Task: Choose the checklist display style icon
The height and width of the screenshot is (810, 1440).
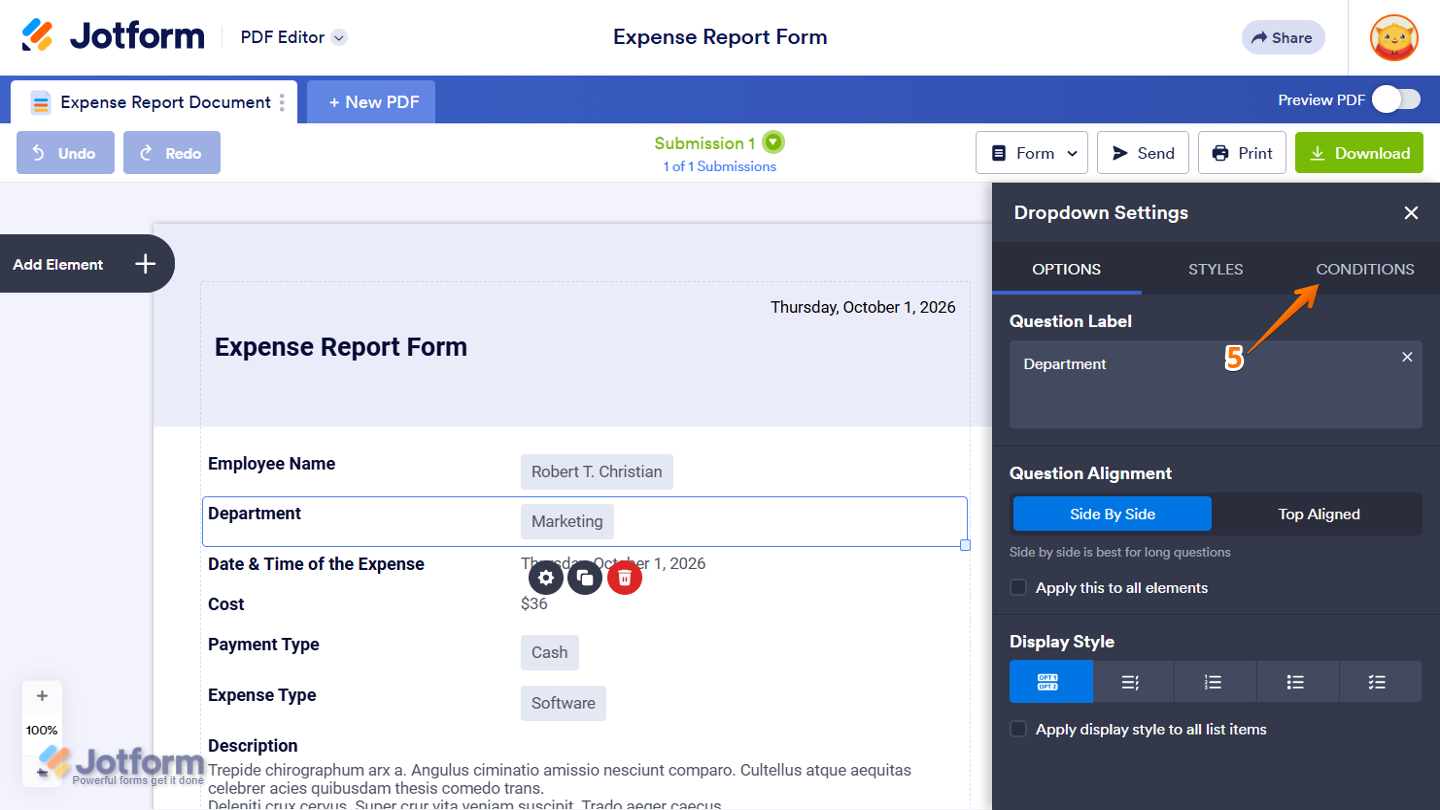Action: coord(1380,682)
